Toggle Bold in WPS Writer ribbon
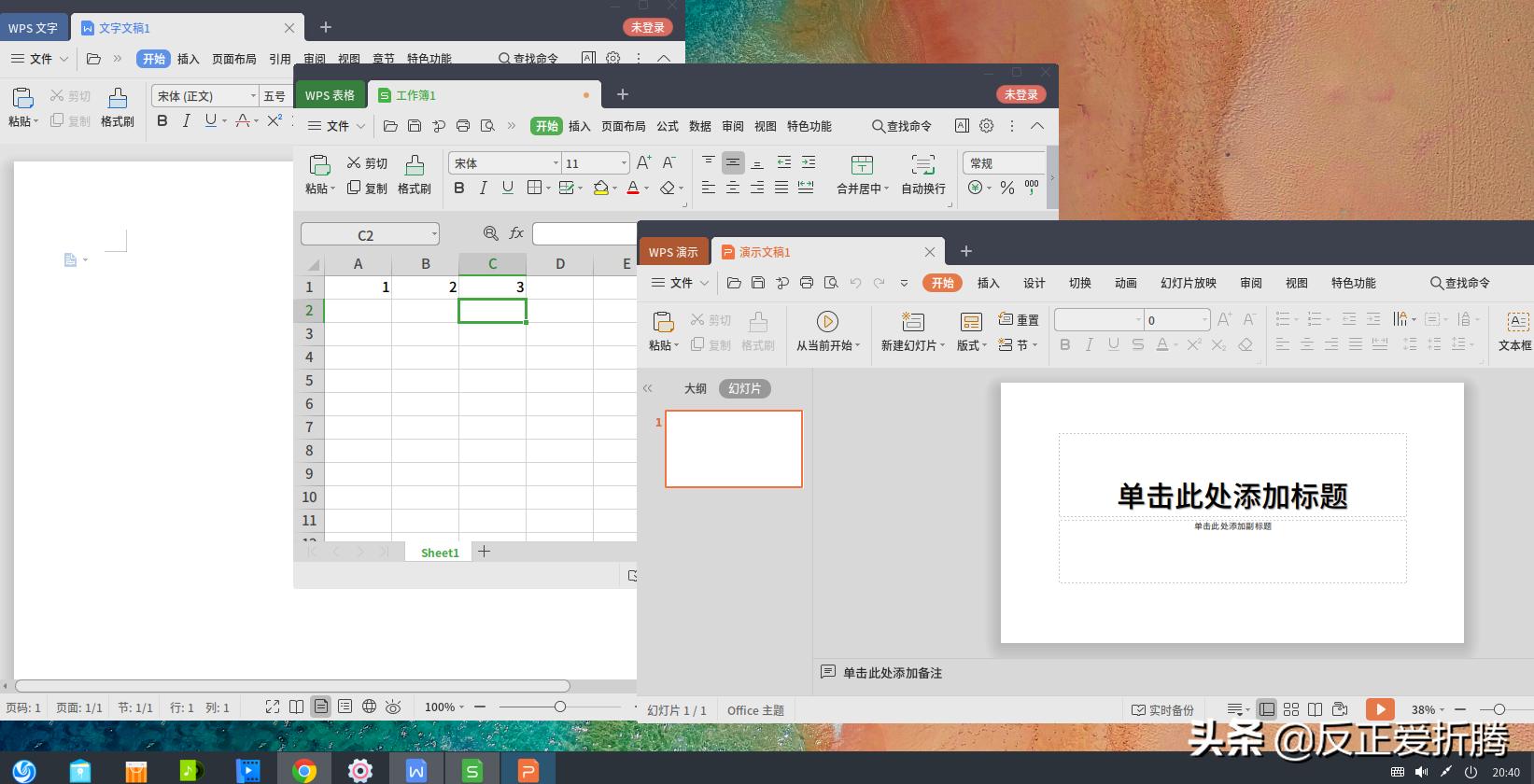Image resolution: width=1534 pixels, height=784 pixels. tap(162, 120)
